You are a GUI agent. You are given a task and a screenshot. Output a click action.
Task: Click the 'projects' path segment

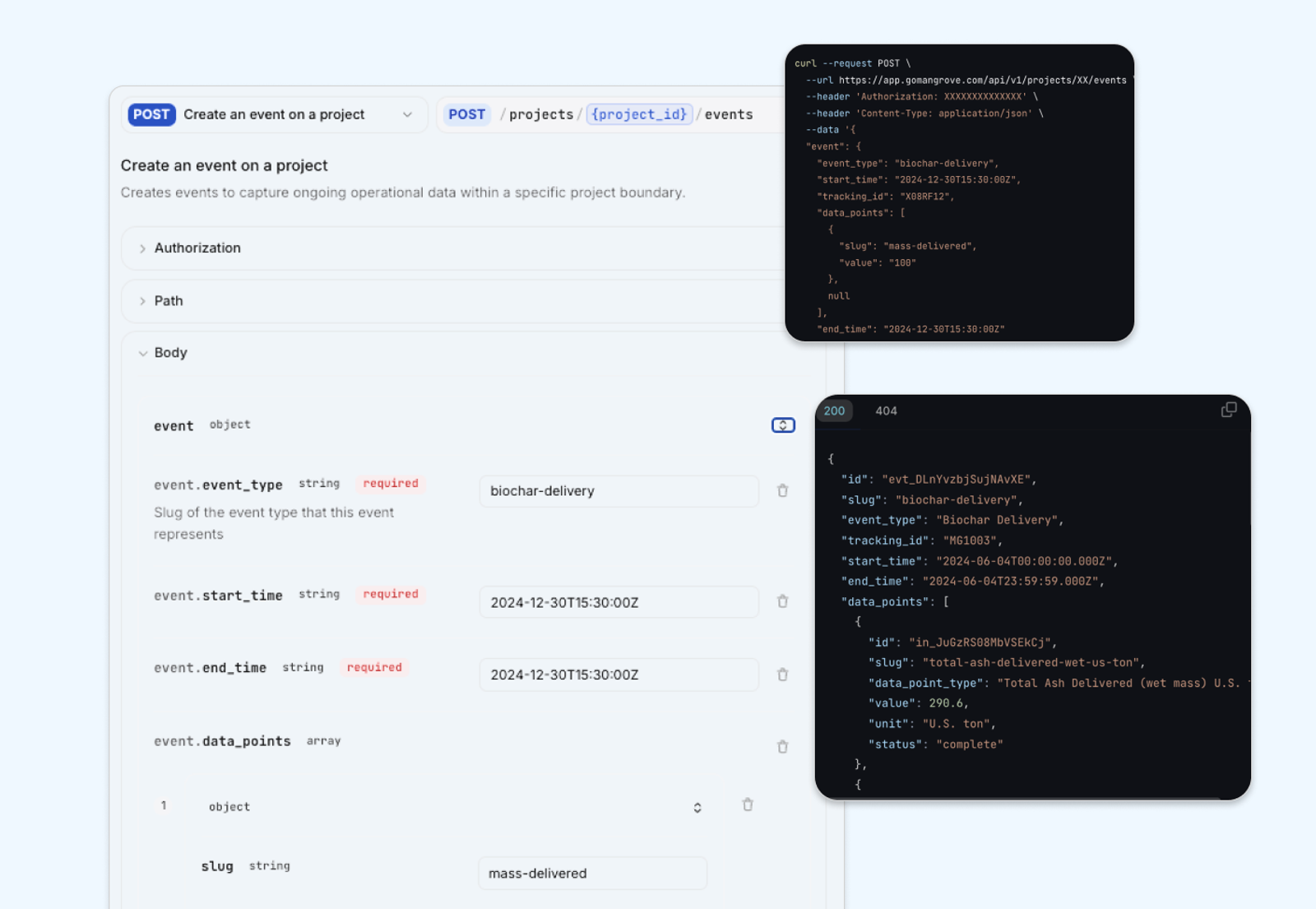541,114
